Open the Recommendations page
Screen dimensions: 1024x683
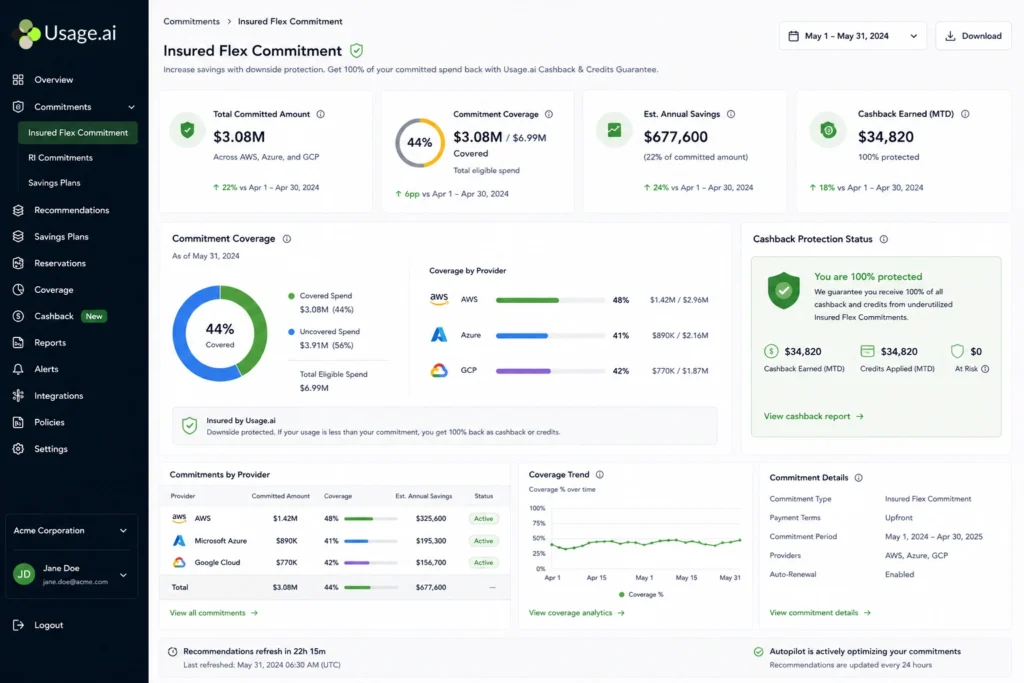72,210
